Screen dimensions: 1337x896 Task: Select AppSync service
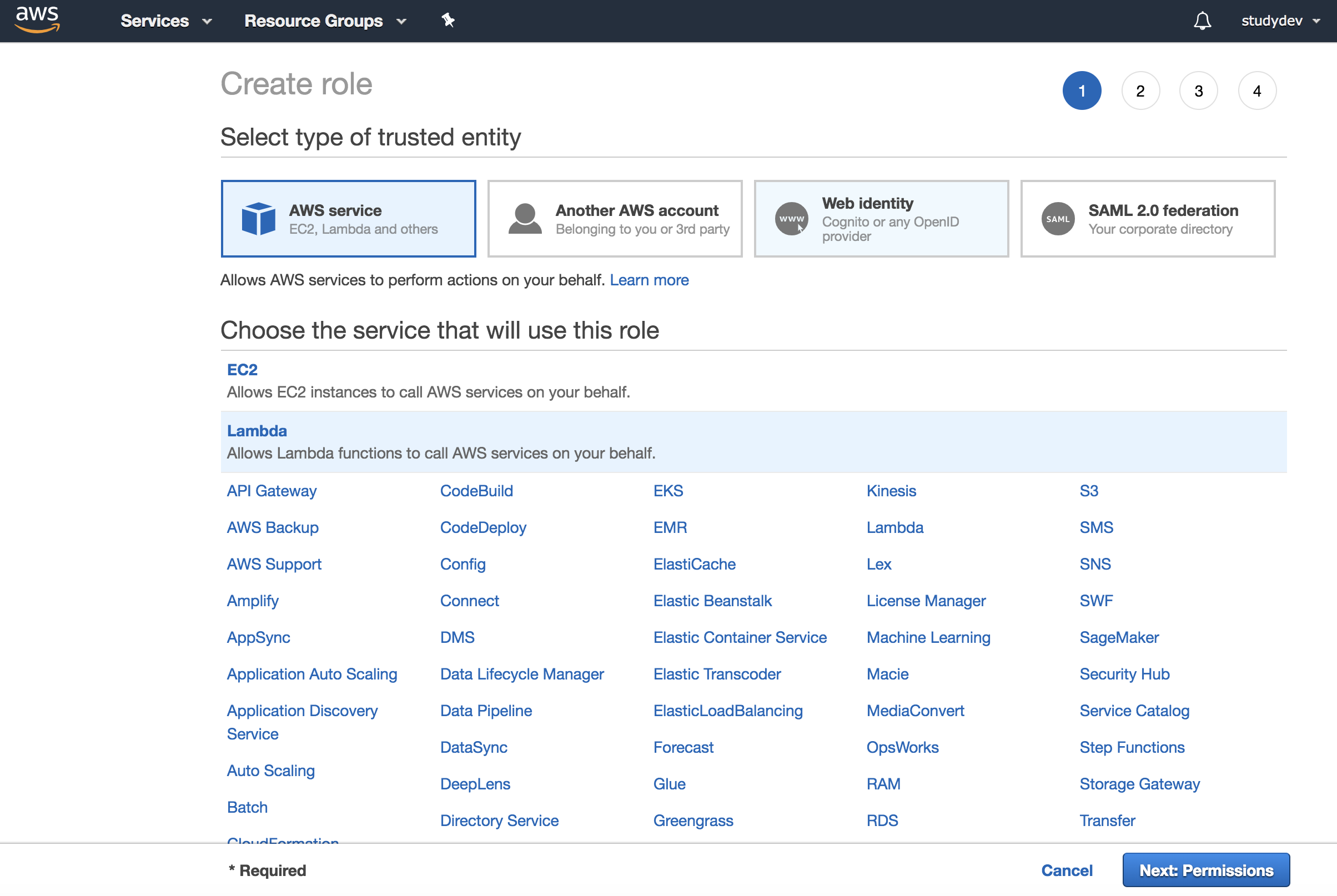[x=258, y=637]
